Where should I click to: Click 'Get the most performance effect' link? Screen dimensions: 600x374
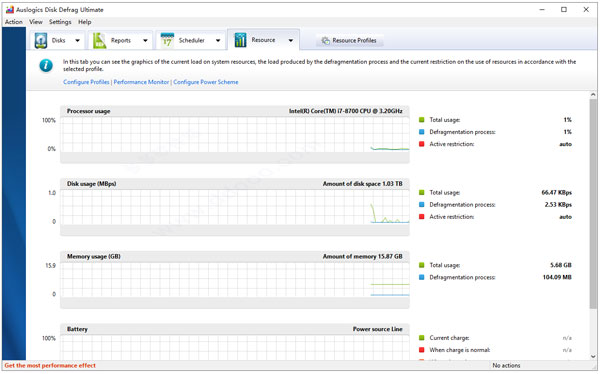[x=50, y=365]
